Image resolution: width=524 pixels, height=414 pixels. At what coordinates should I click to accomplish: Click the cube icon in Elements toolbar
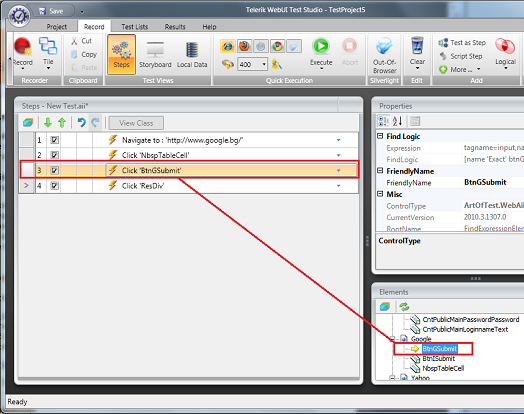[385, 306]
